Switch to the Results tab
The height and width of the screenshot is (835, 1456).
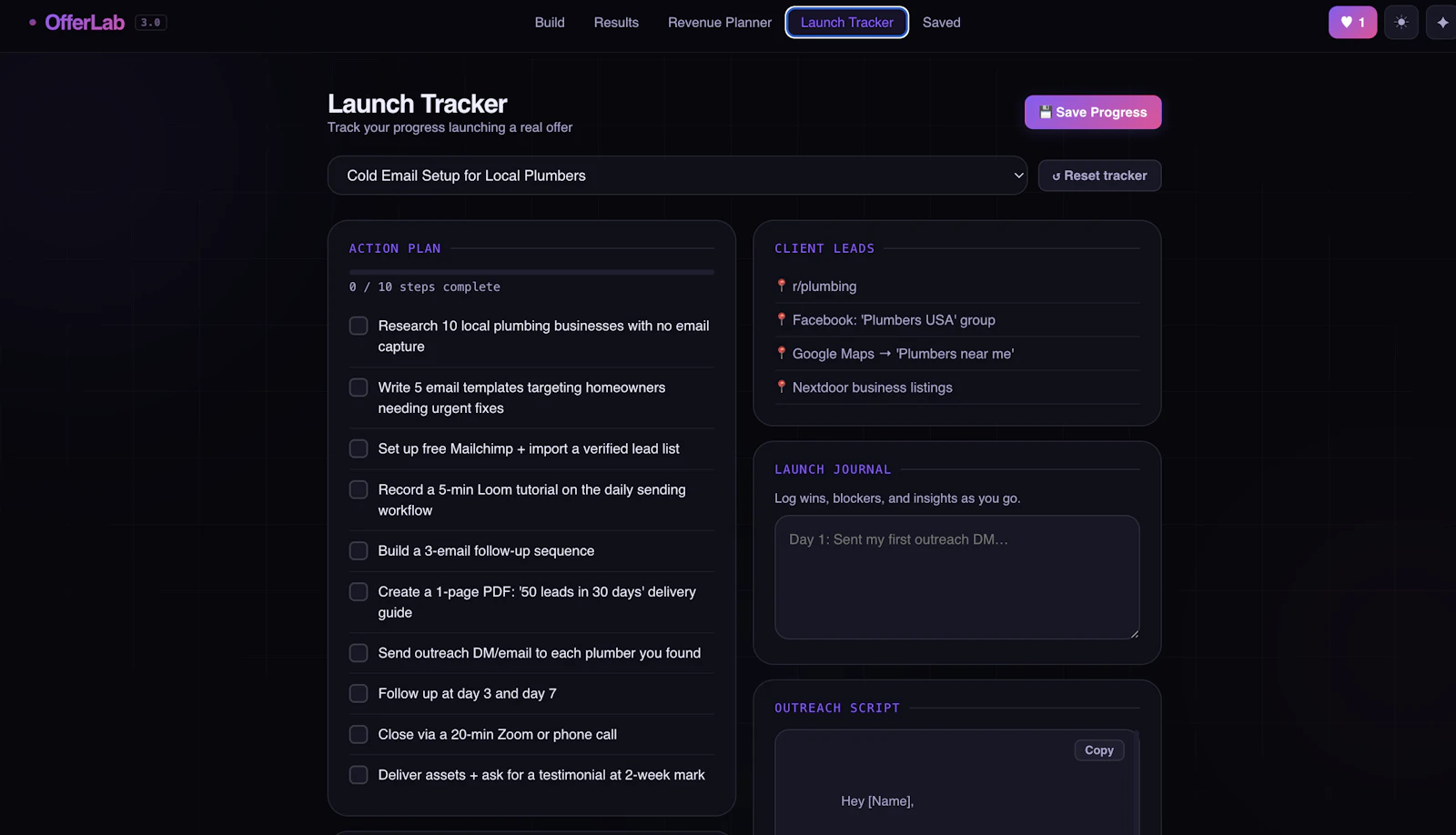(x=616, y=23)
